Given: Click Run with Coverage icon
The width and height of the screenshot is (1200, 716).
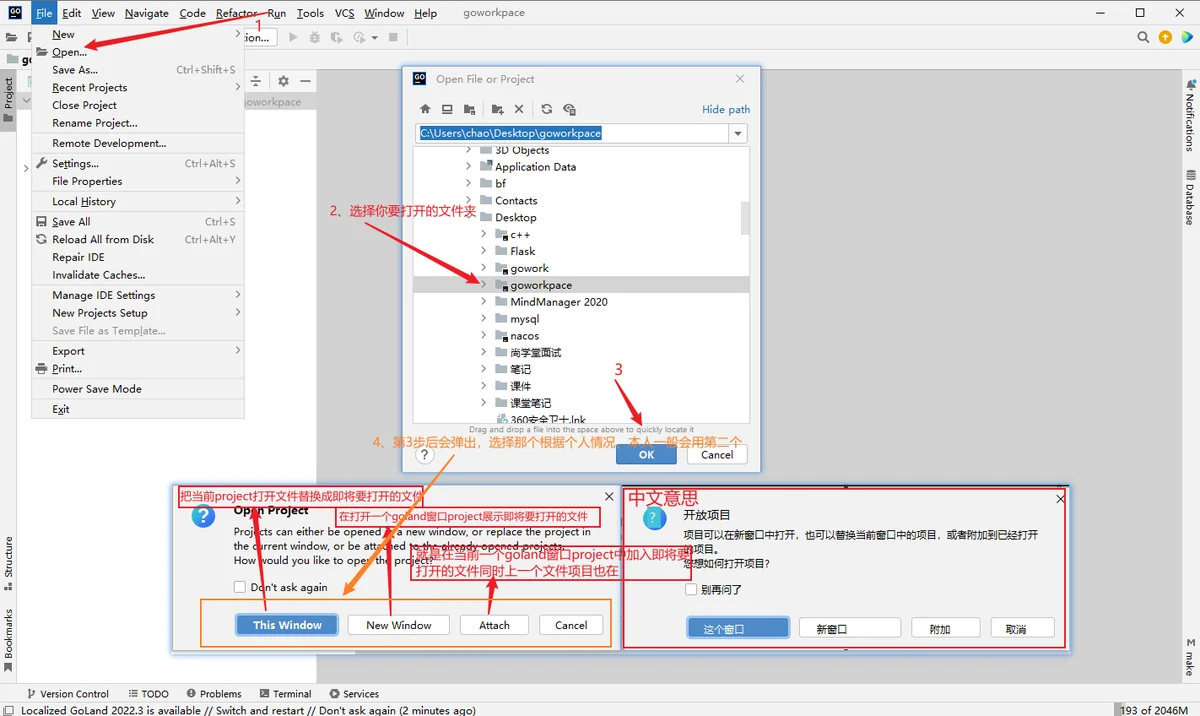Looking at the screenshot, I should coord(337,37).
